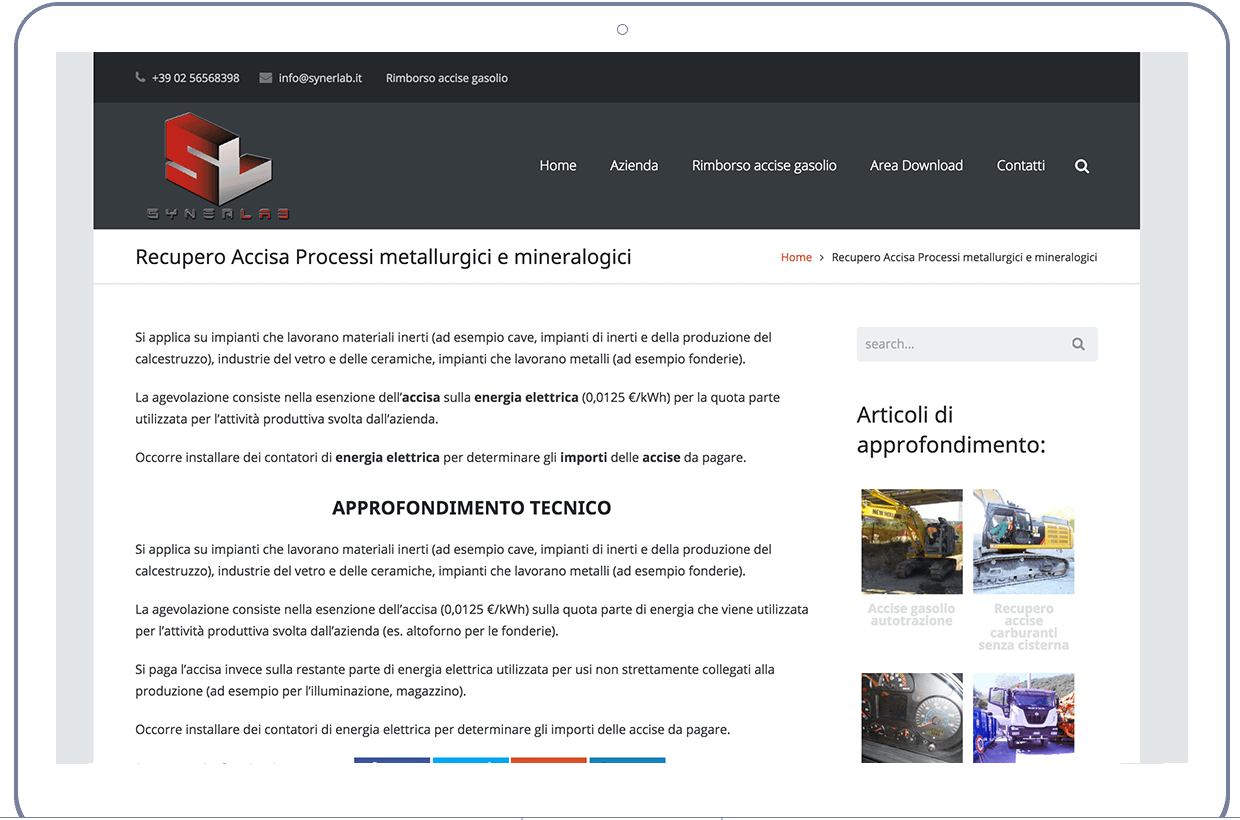Viewport: 1240px width, 820px height.
Task: Click the breadcrumb chevron separator after Home
Action: [x=821, y=258]
